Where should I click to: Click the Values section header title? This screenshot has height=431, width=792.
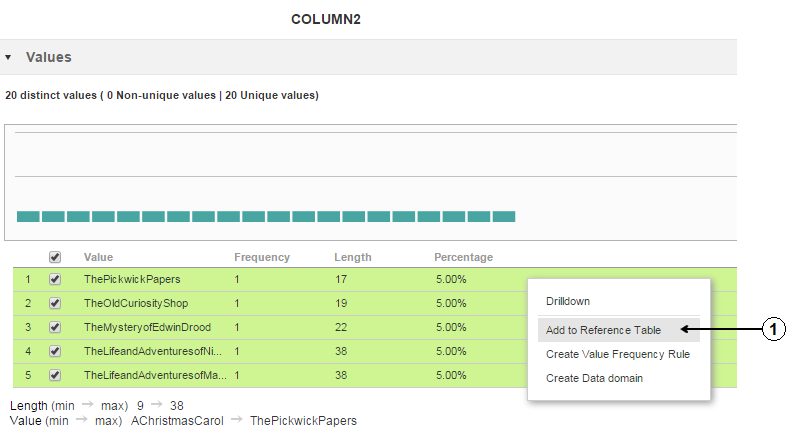[48, 57]
